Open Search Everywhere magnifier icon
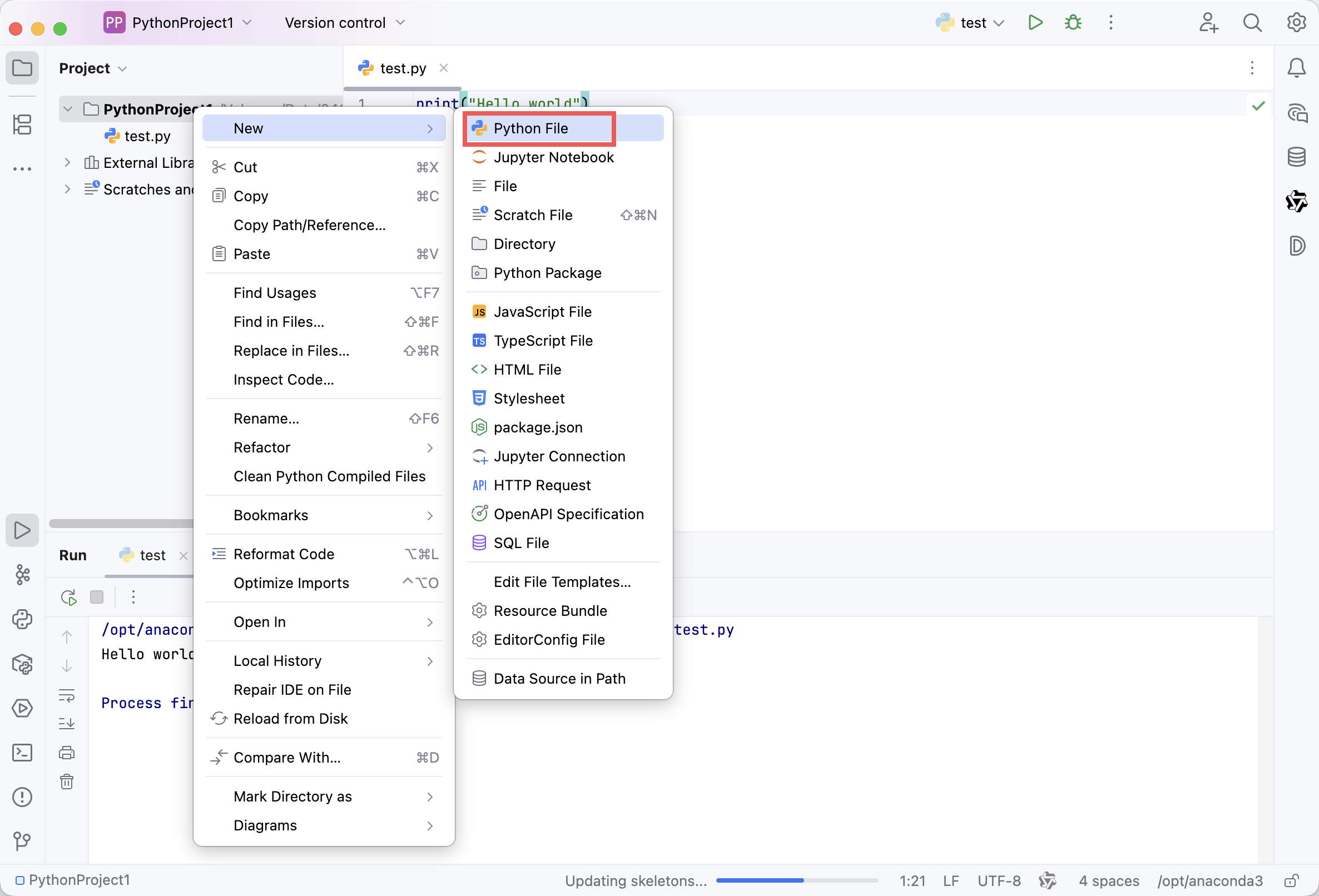1319x896 pixels. (x=1252, y=23)
